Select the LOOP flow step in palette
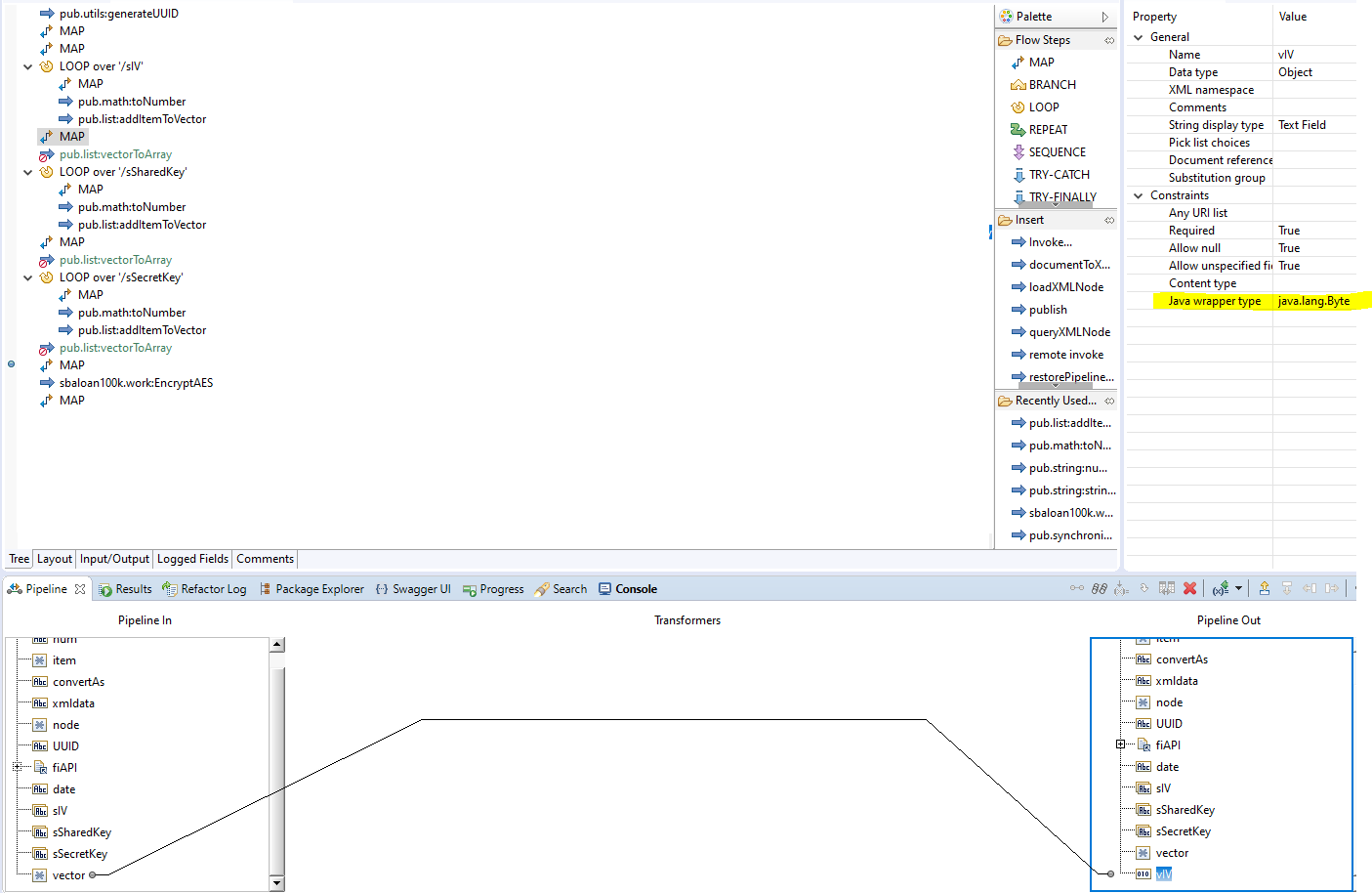Screen dimensions: 1372x893 1035,107
